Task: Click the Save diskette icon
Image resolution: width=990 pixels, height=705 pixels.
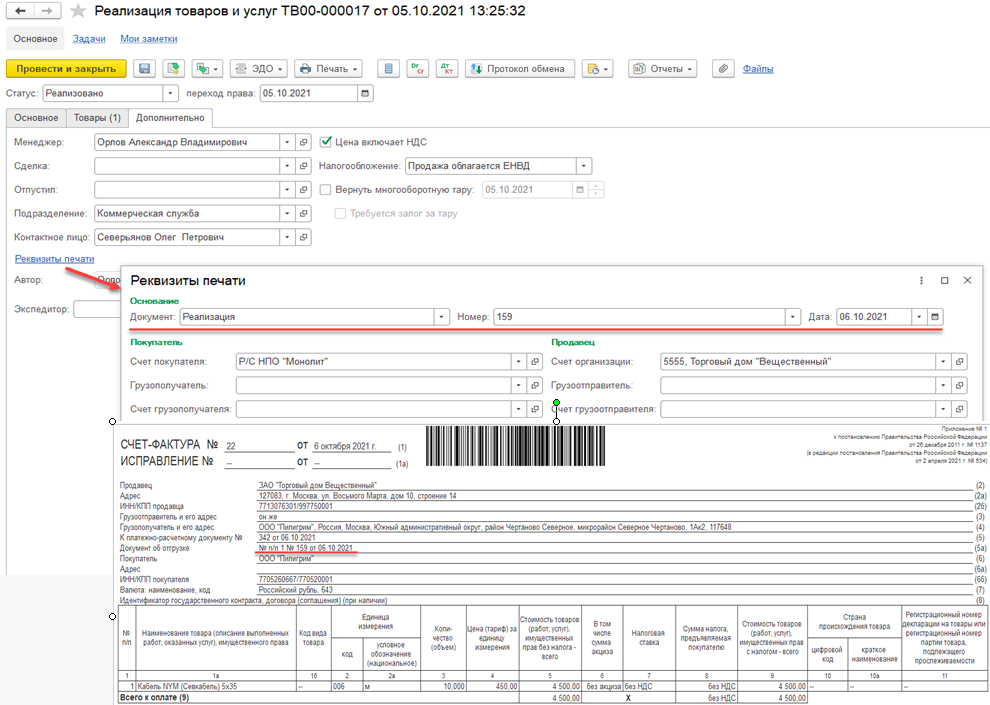Action: tap(145, 69)
